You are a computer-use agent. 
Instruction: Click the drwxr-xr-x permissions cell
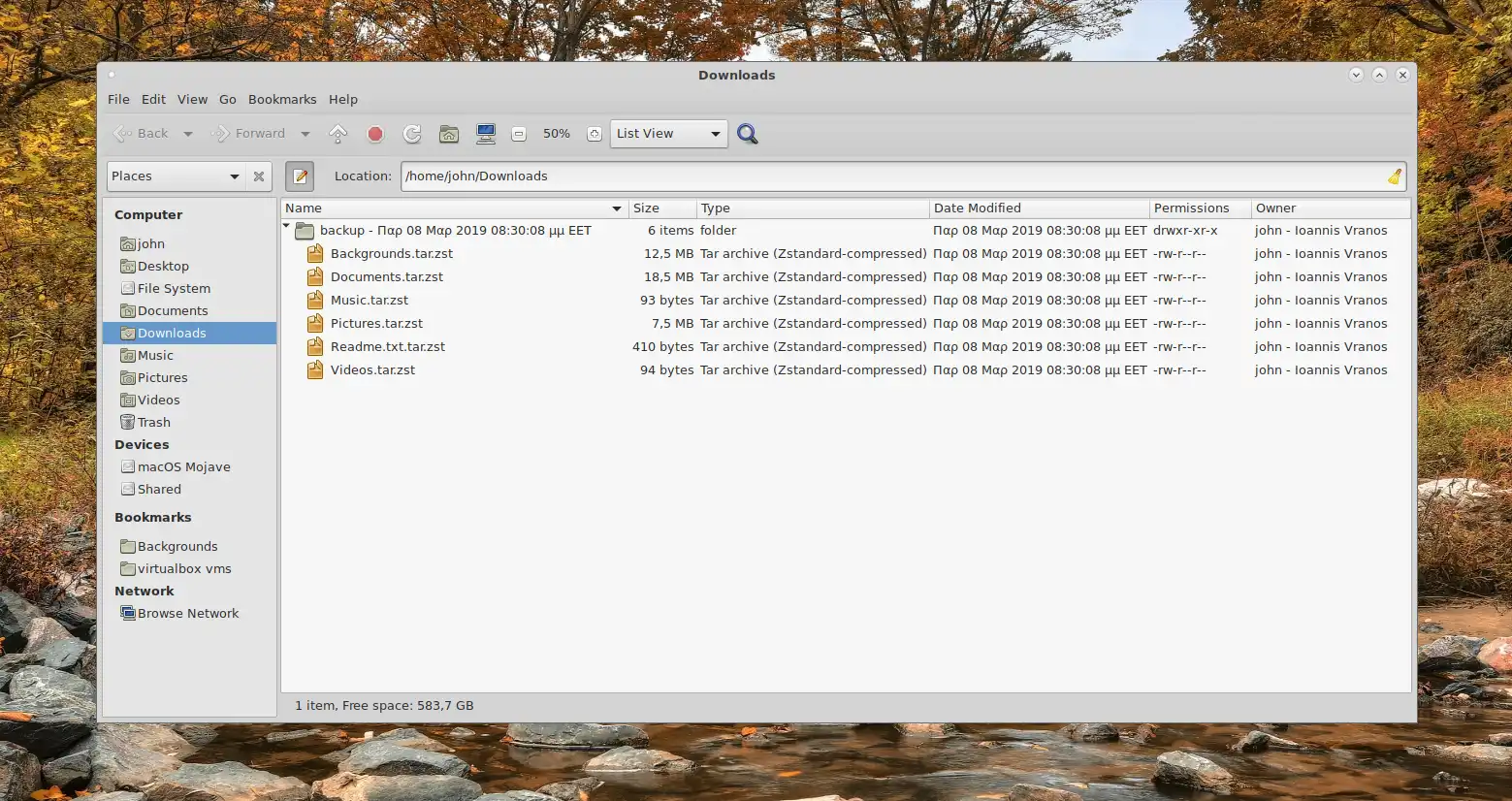pos(1185,231)
